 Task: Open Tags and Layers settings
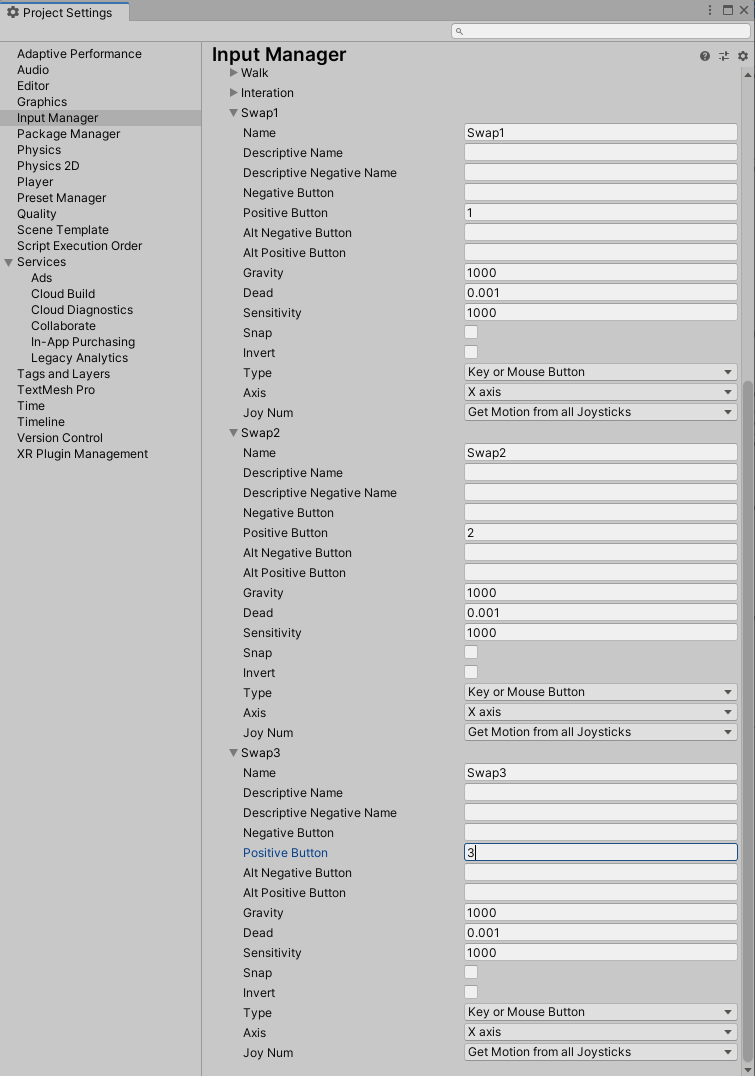pos(63,374)
